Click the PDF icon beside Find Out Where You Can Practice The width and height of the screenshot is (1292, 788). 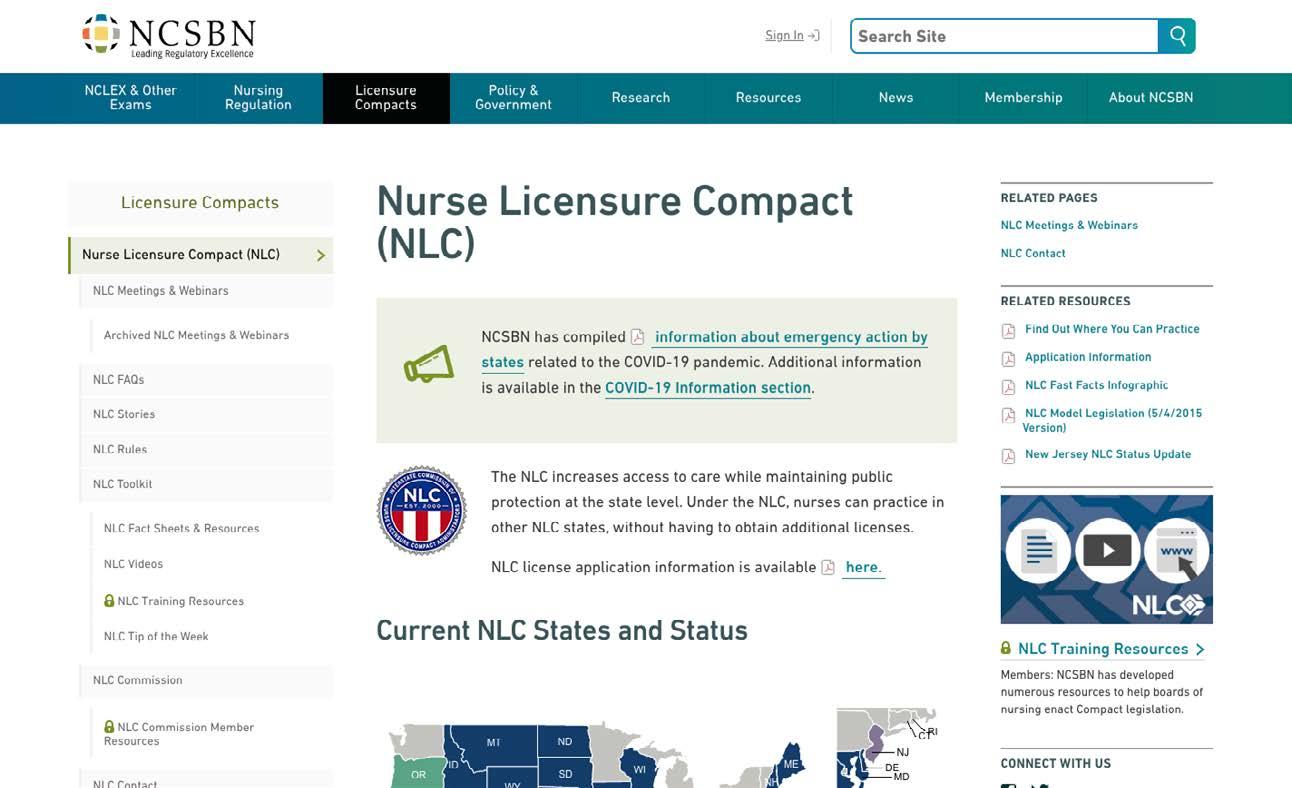coord(1009,330)
